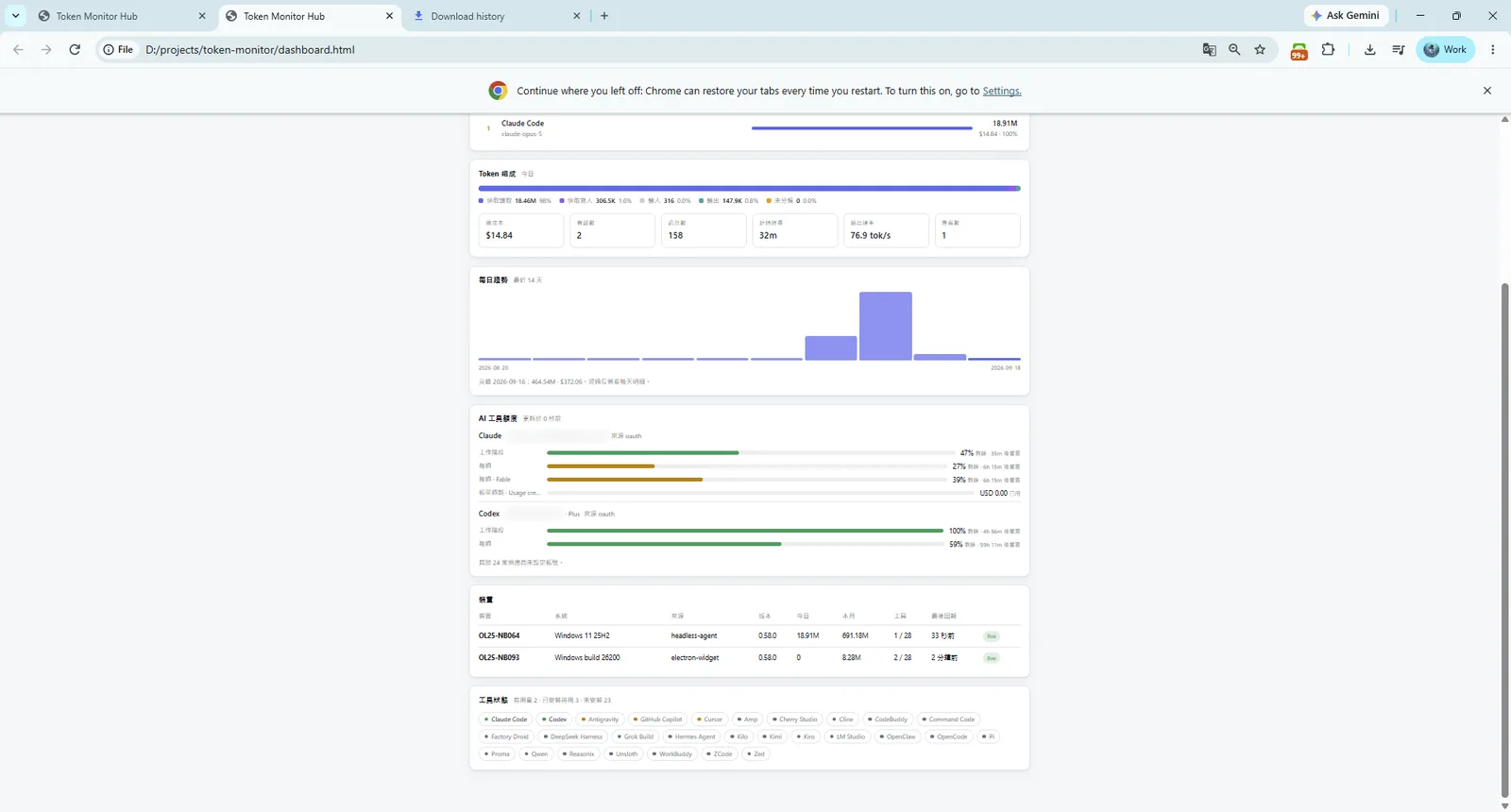
Task: Click the orange legend dot beside 0 0.0%
Action: [x=768, y=201]
